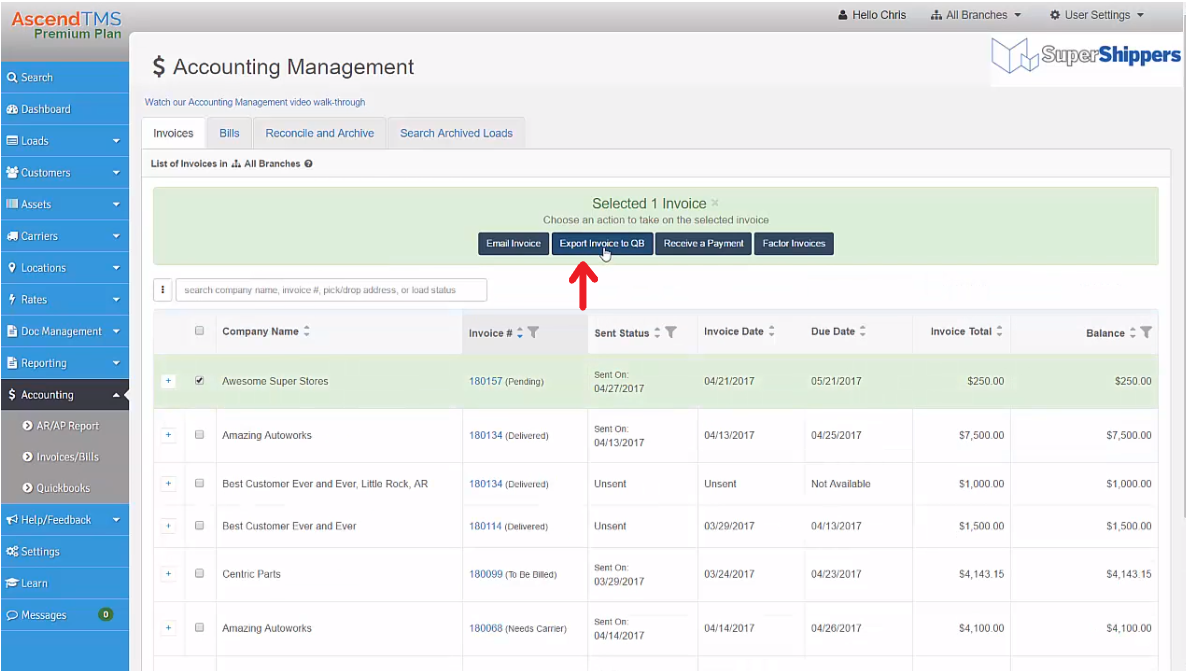The width and height of the screenshot is (1186, 671).
Task: Open the Search Archived Loads tab
Action: tap(456, 133)
